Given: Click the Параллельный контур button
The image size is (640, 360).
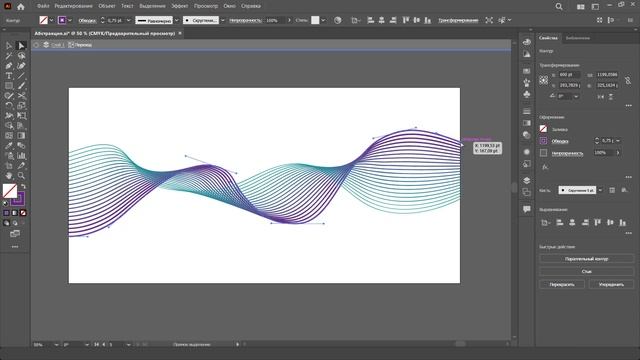Looking at the screenshot, I should coord(587,259).
